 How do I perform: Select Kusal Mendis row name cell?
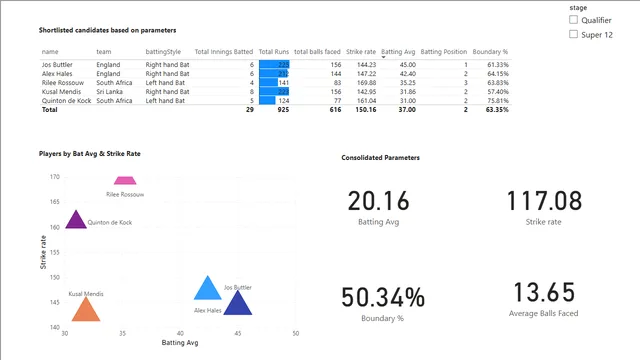pyautogui.click(x=62, y=91)
